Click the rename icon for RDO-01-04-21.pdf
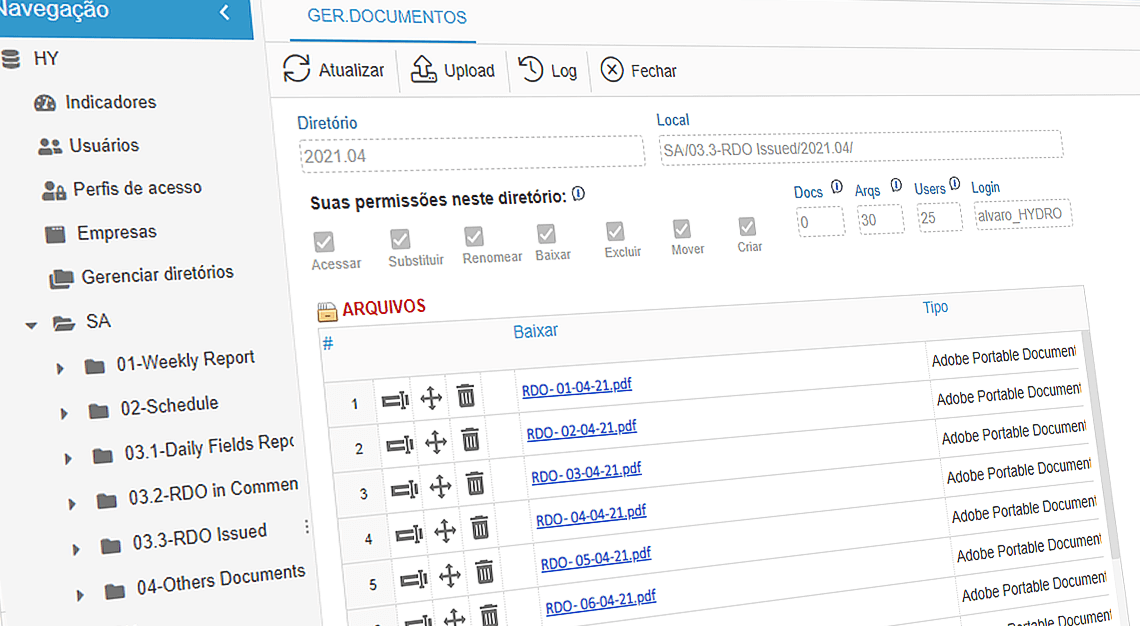 396,398
